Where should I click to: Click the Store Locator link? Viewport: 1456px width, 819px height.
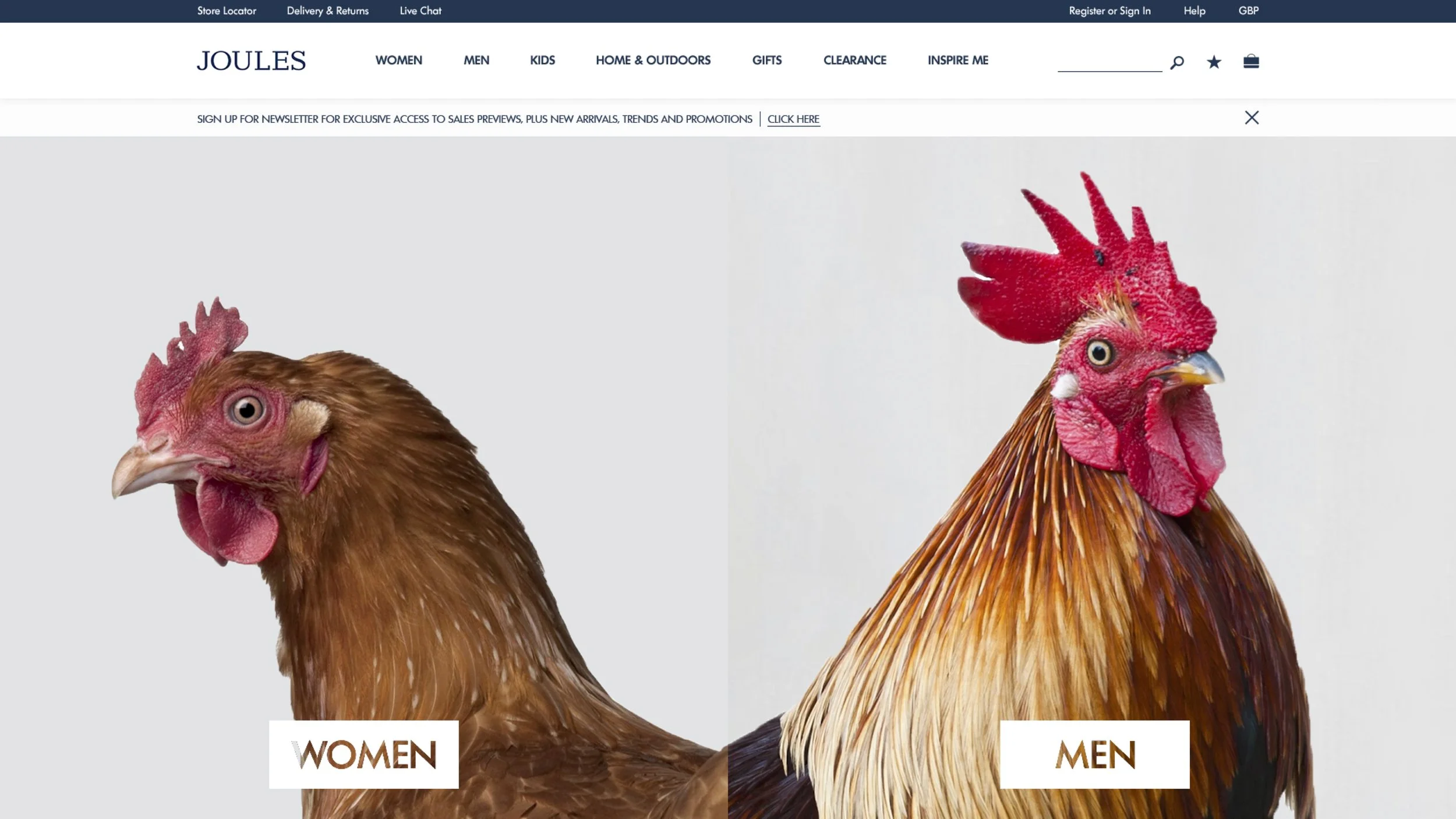pos(227,10)
